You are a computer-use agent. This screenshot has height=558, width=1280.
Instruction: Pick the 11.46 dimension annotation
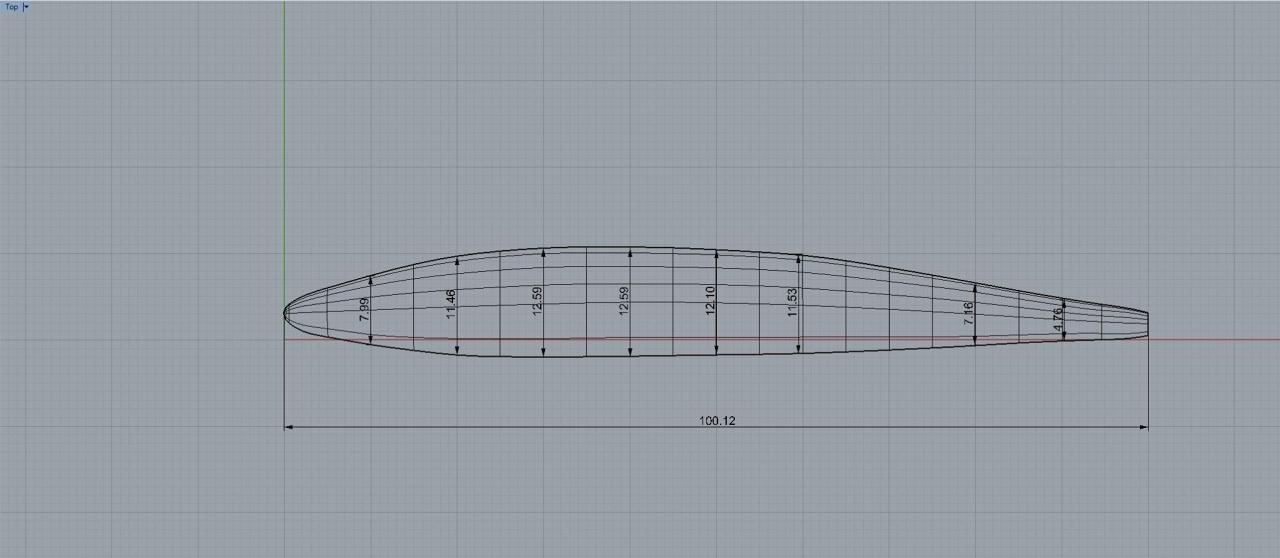pyautogui.click(x=451, y=303)
